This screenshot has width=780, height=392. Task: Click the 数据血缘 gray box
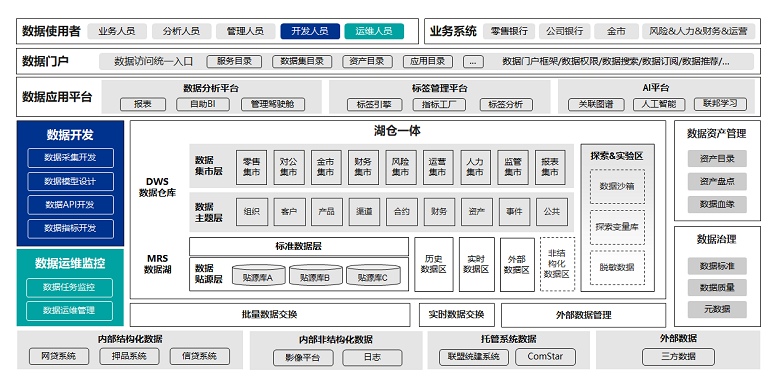[717, 204]
